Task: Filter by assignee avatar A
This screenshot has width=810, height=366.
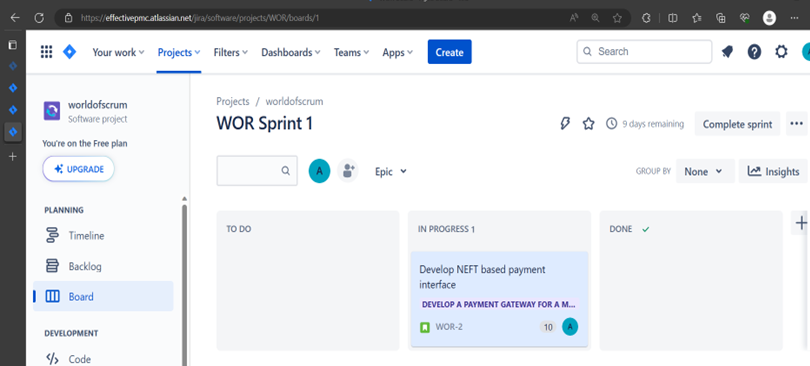Action: [x=319, y=171]
